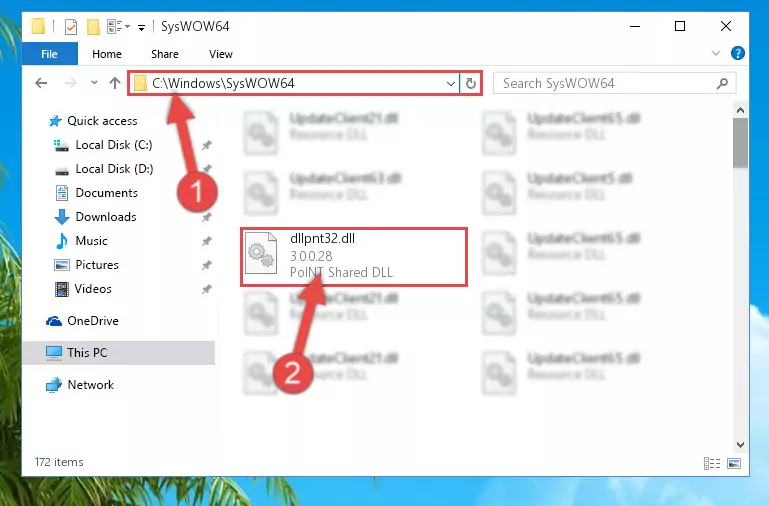769x506 pixels.
Task: Open Videos in the sidebar
Action: pos(93,289)
